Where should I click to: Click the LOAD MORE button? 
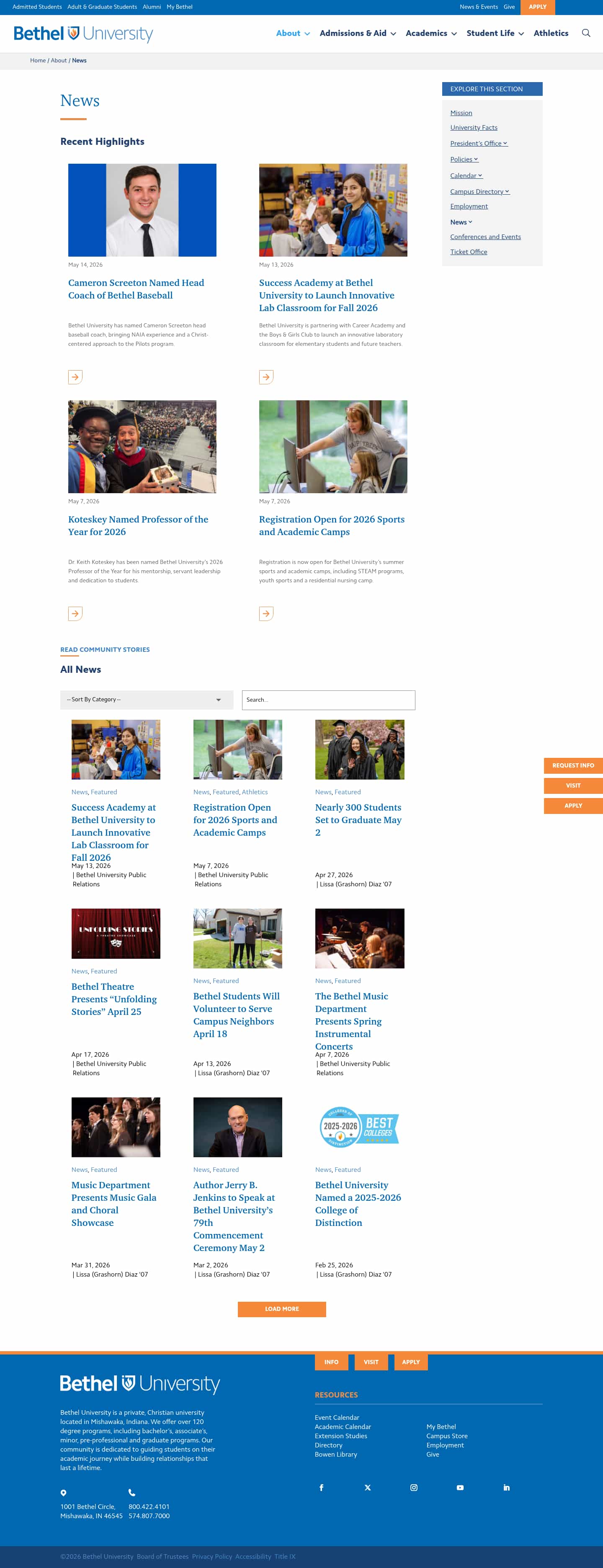[282, 1309]
